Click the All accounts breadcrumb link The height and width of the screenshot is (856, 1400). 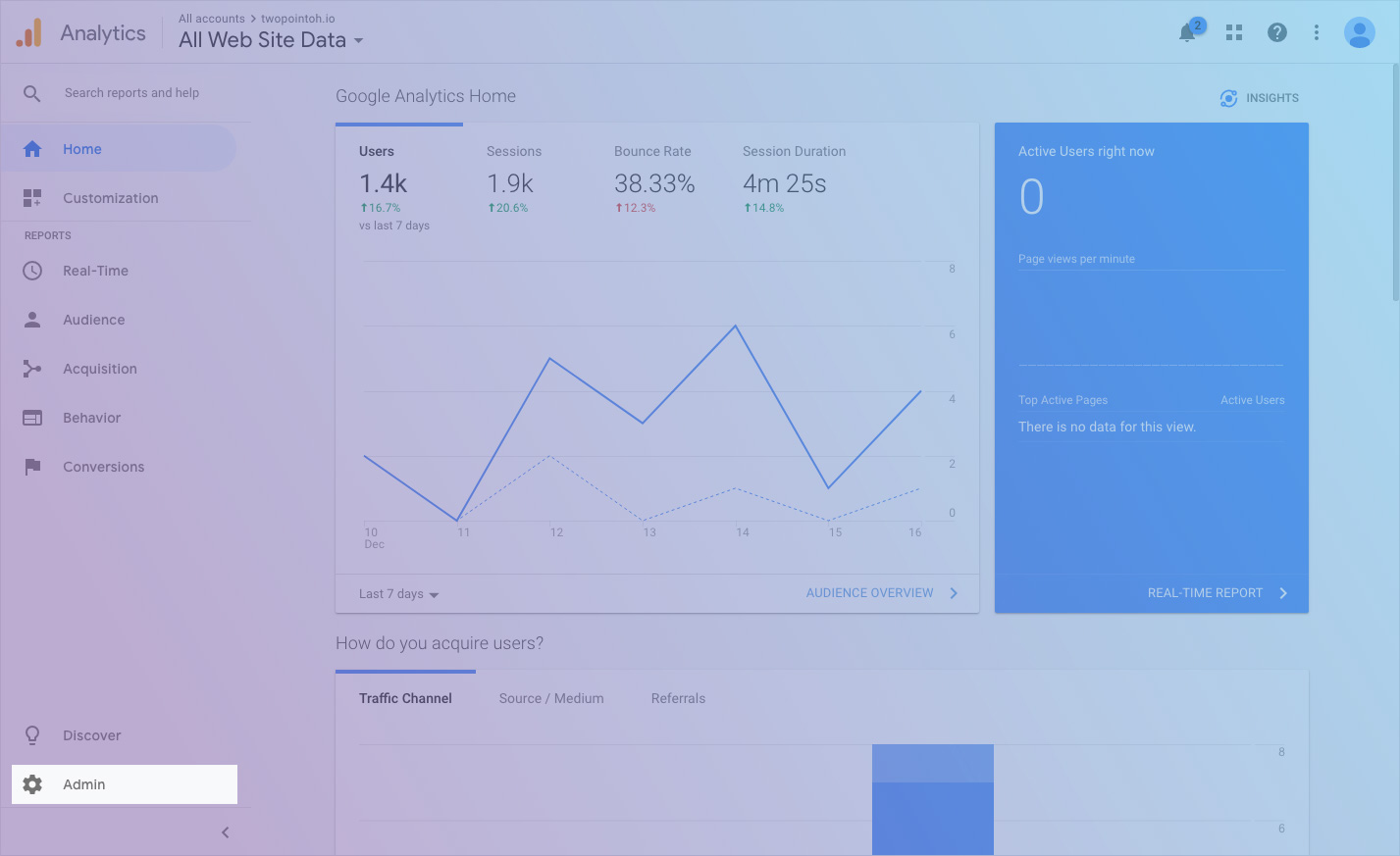pyautogui.click(x=212, y=19)
